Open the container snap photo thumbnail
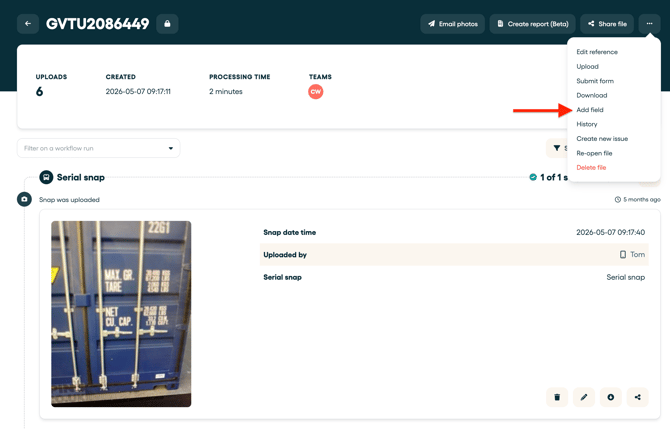This screenshot has height=429, width=670. pos(121,314)
